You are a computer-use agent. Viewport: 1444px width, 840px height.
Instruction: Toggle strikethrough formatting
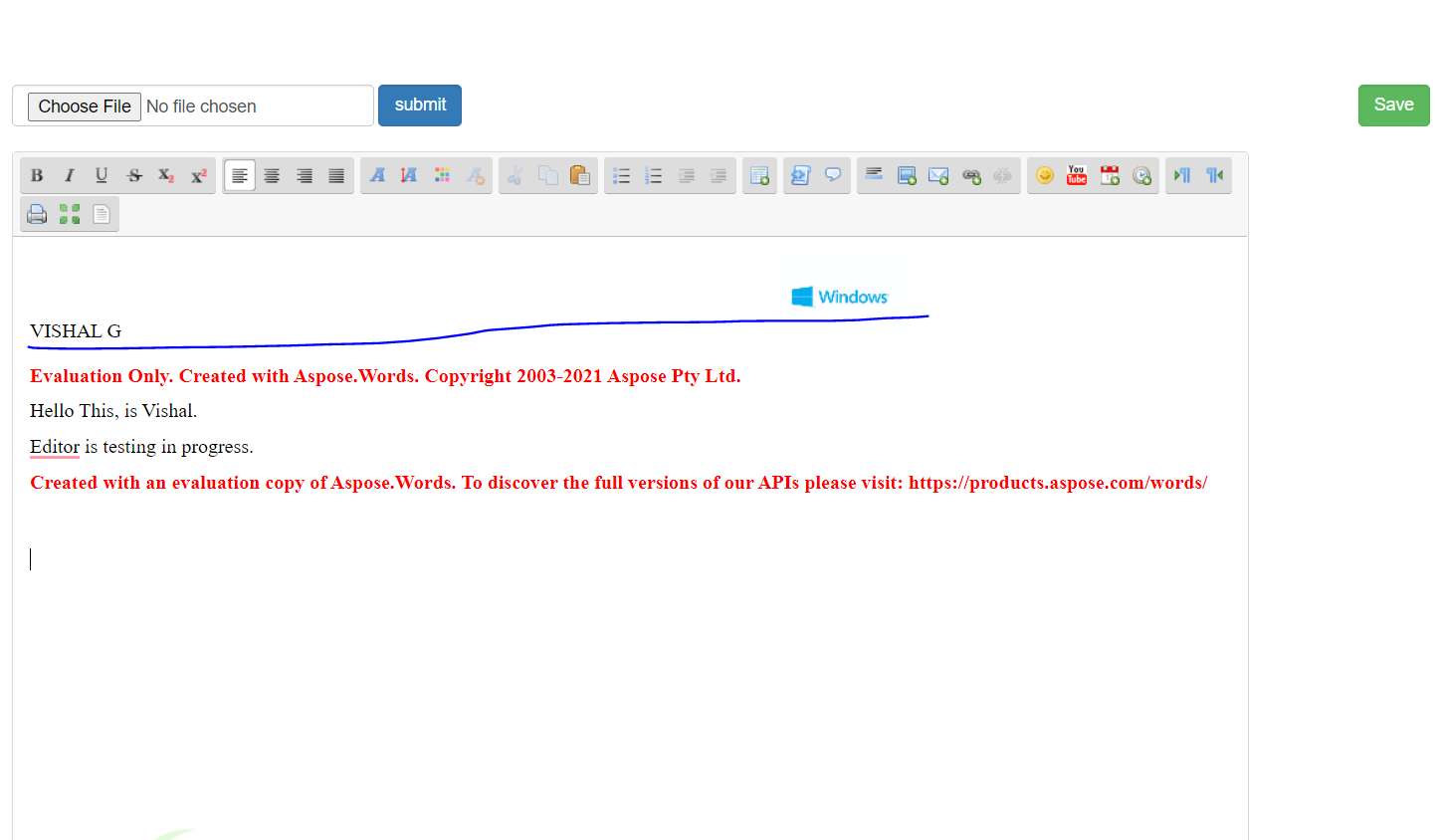(134, 176)
